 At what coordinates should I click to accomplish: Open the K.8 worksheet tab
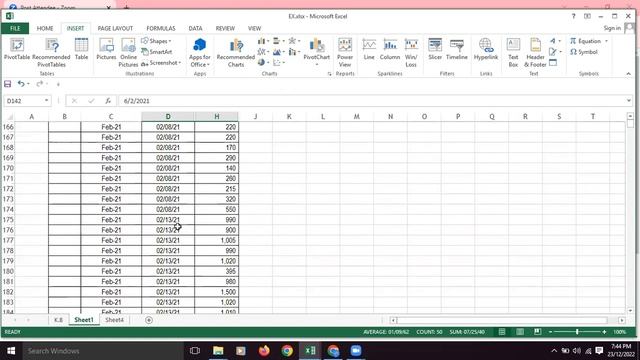tap(58, 320)
